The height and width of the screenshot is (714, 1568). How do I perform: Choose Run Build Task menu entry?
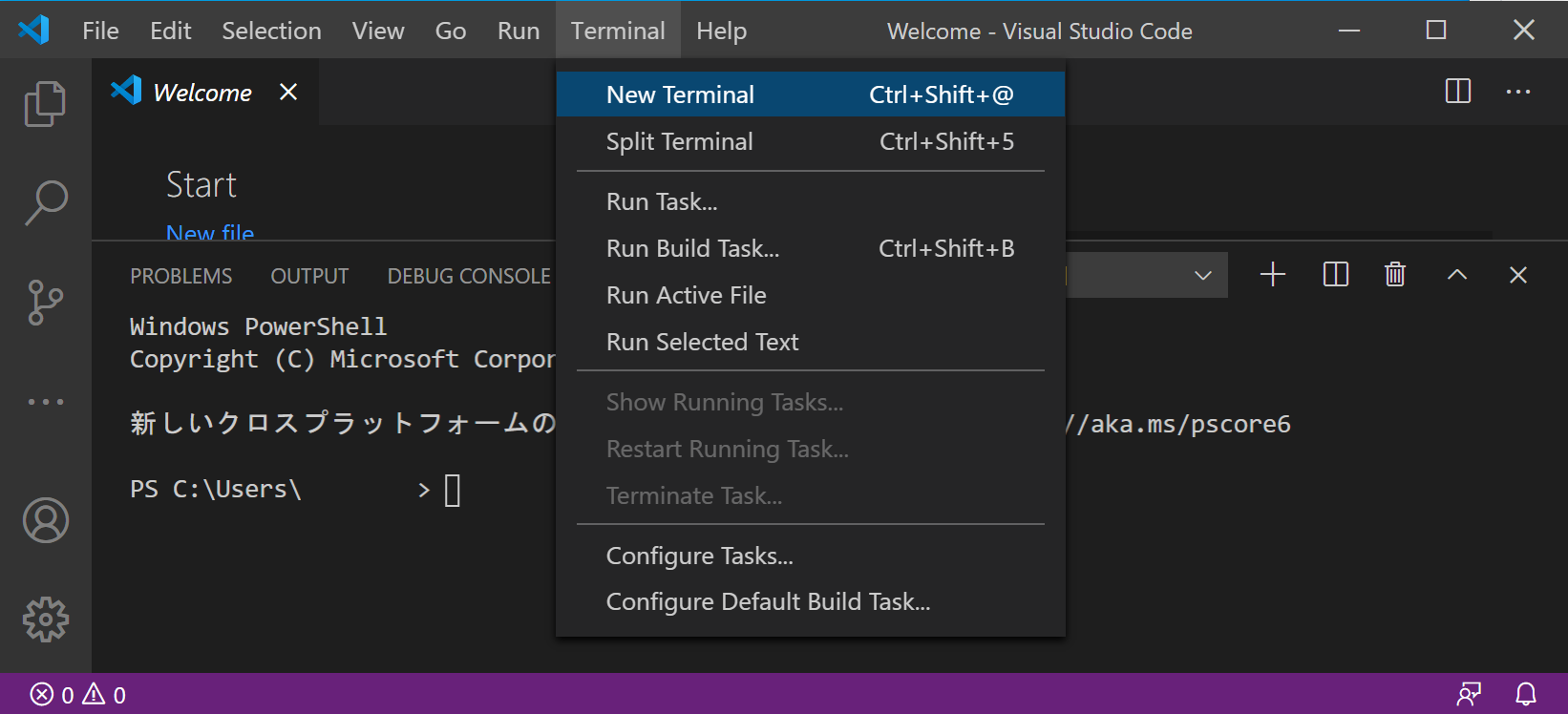[692, 248]
